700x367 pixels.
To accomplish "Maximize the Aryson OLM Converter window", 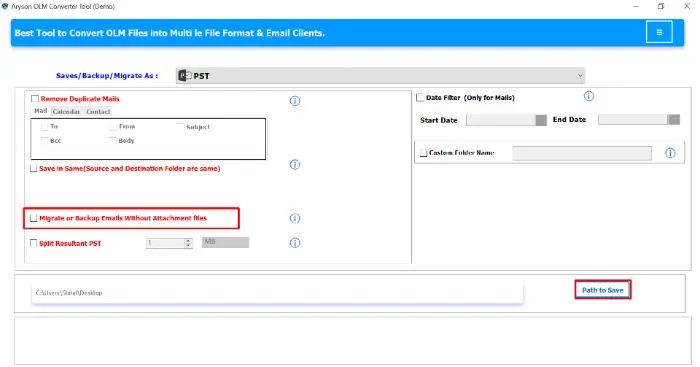I will click(x=661, y=6).
